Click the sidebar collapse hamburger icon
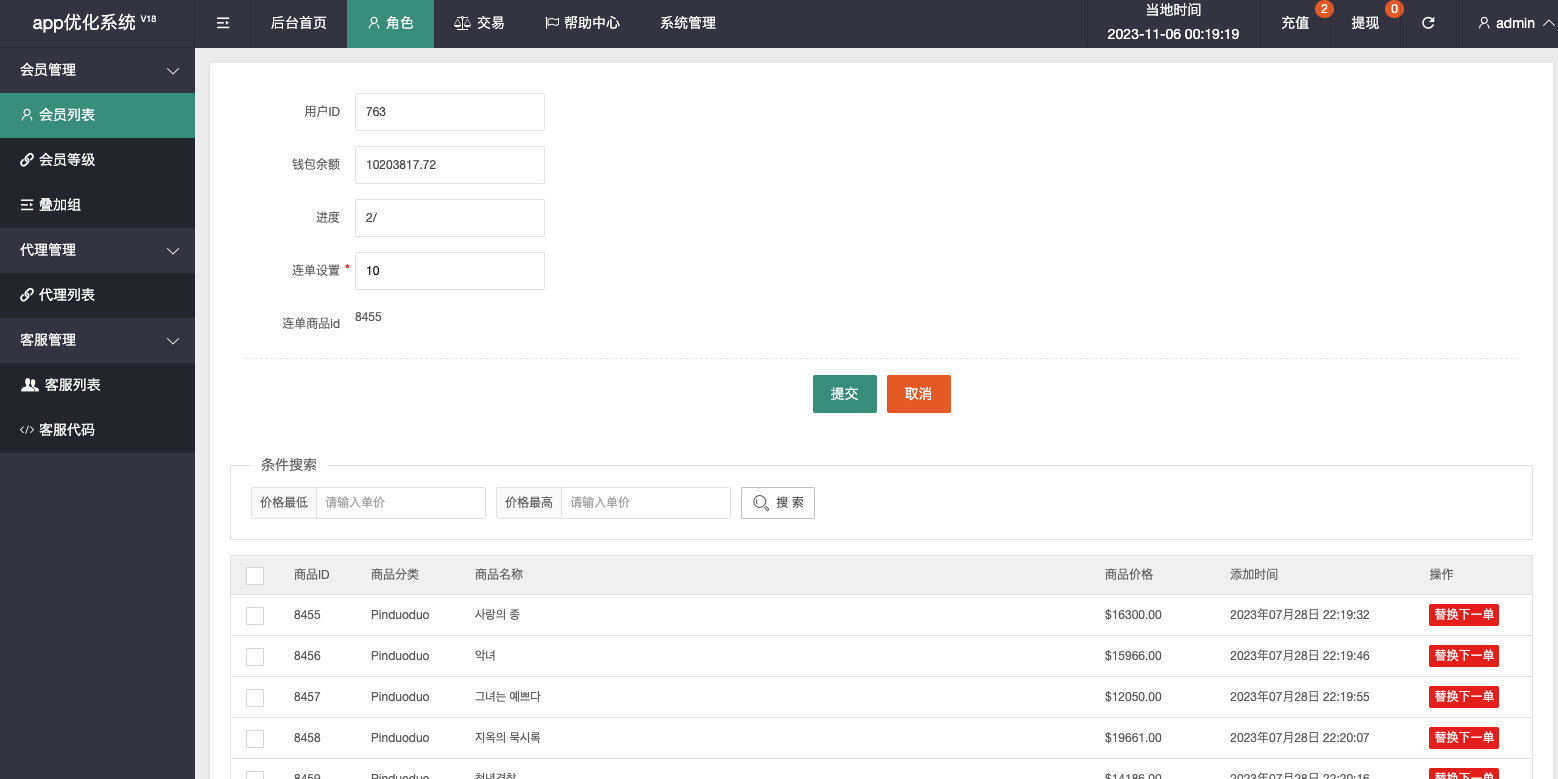The image size is (1558, 779). tap(223, 23)
